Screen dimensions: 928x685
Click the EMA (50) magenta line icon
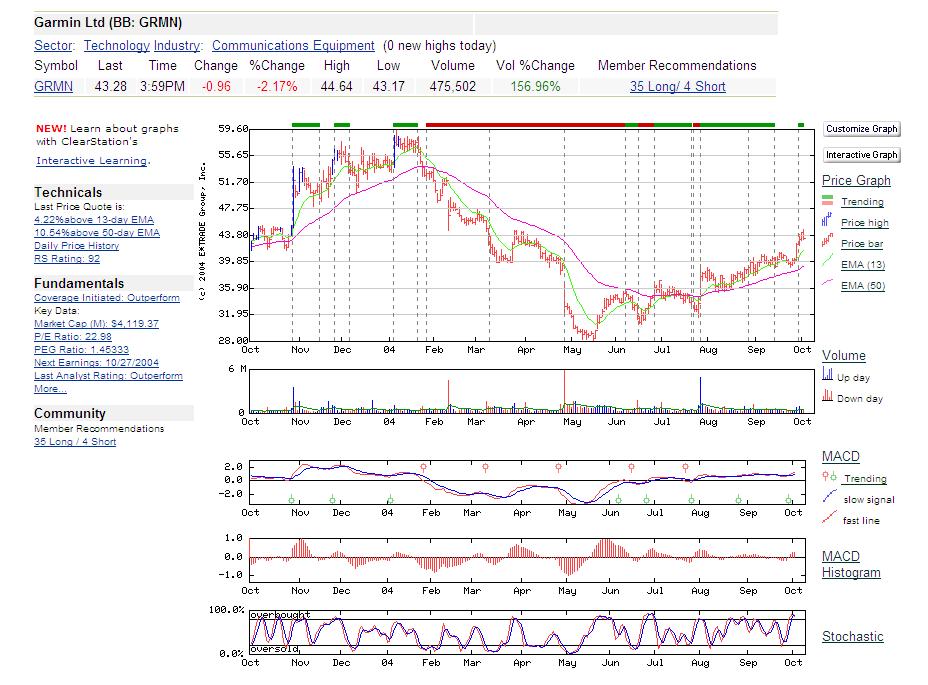(827, 285)
